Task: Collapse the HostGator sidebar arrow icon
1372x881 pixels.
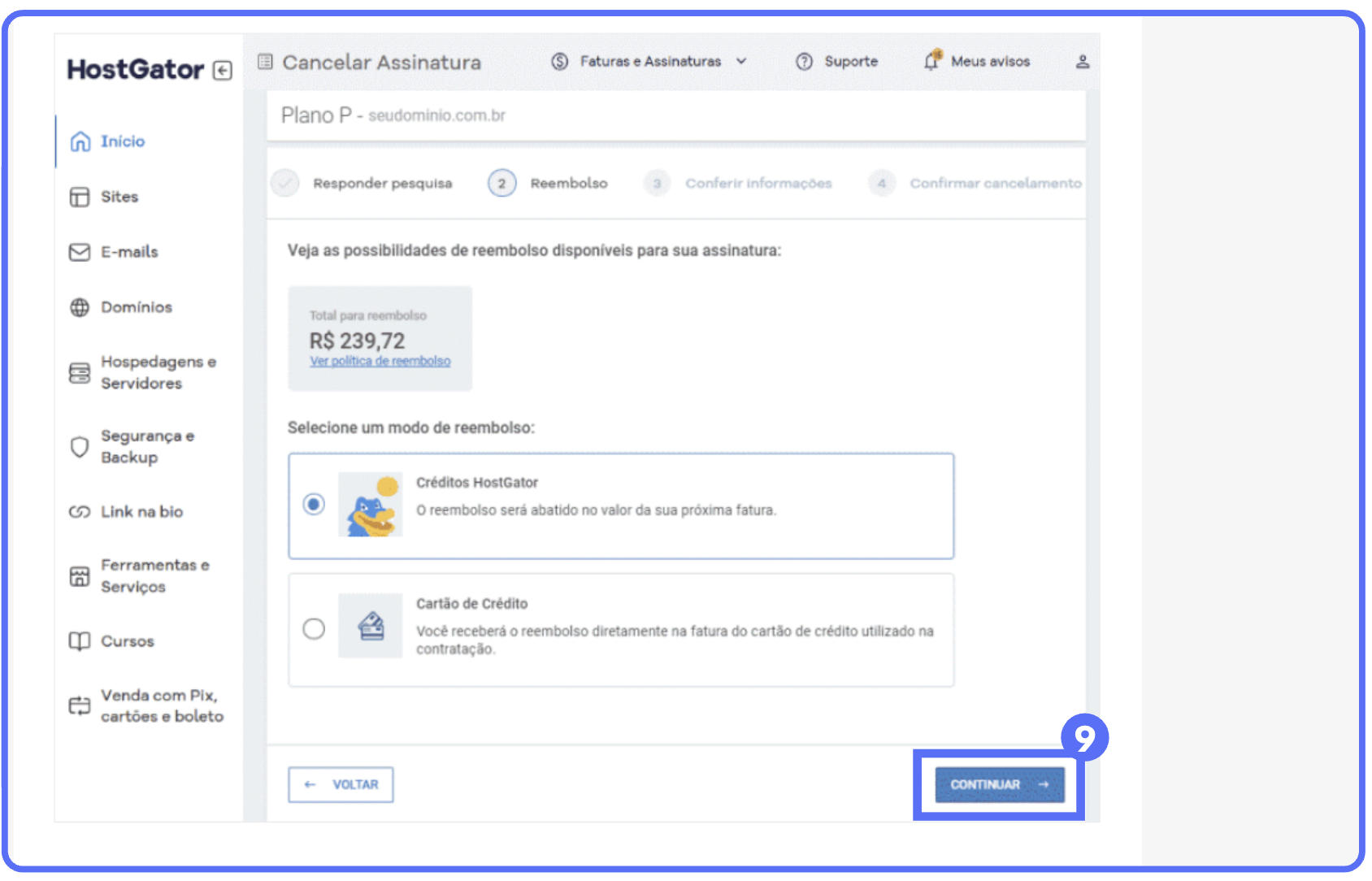Action: [222, 71]
